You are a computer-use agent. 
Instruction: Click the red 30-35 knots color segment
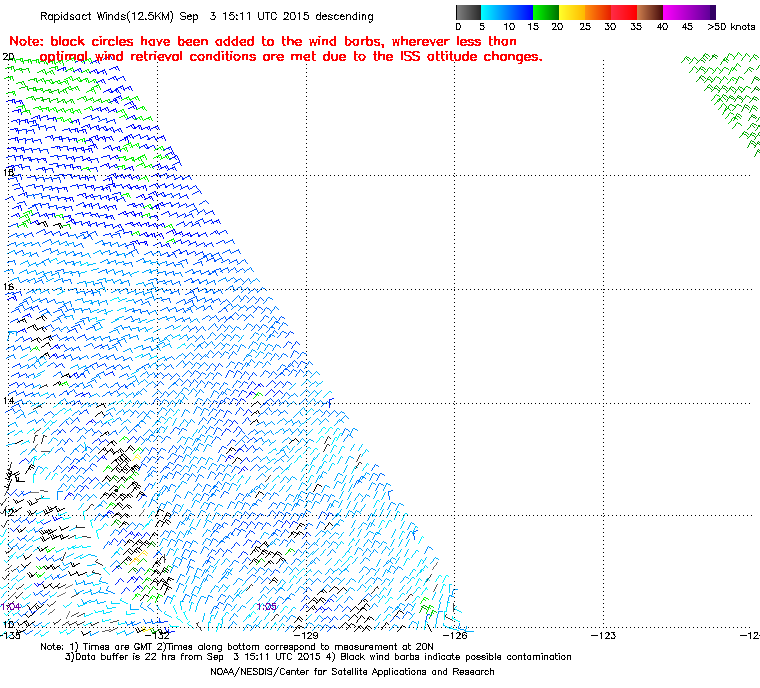coord(623,12)
